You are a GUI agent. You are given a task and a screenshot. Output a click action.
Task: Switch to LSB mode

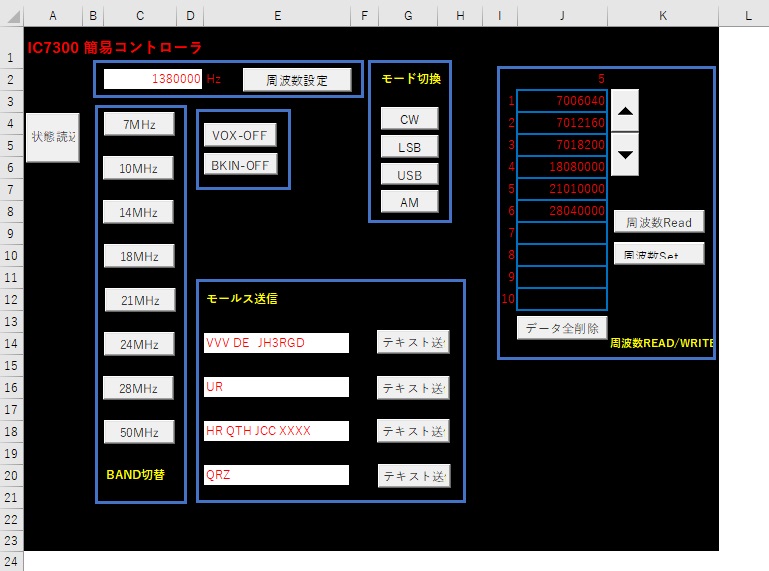coord(409,147)
